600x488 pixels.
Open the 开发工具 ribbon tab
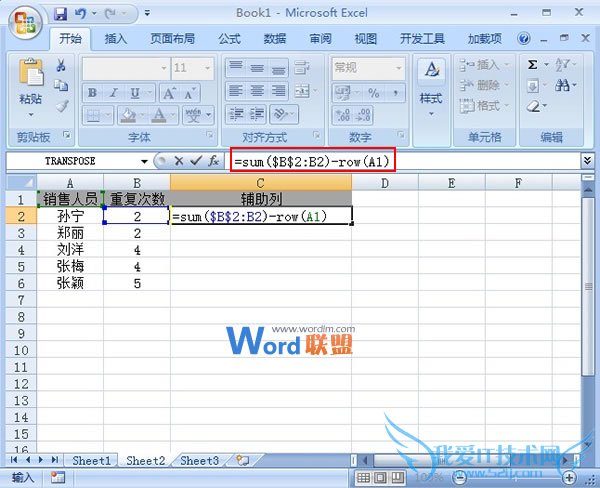point(422,38)
